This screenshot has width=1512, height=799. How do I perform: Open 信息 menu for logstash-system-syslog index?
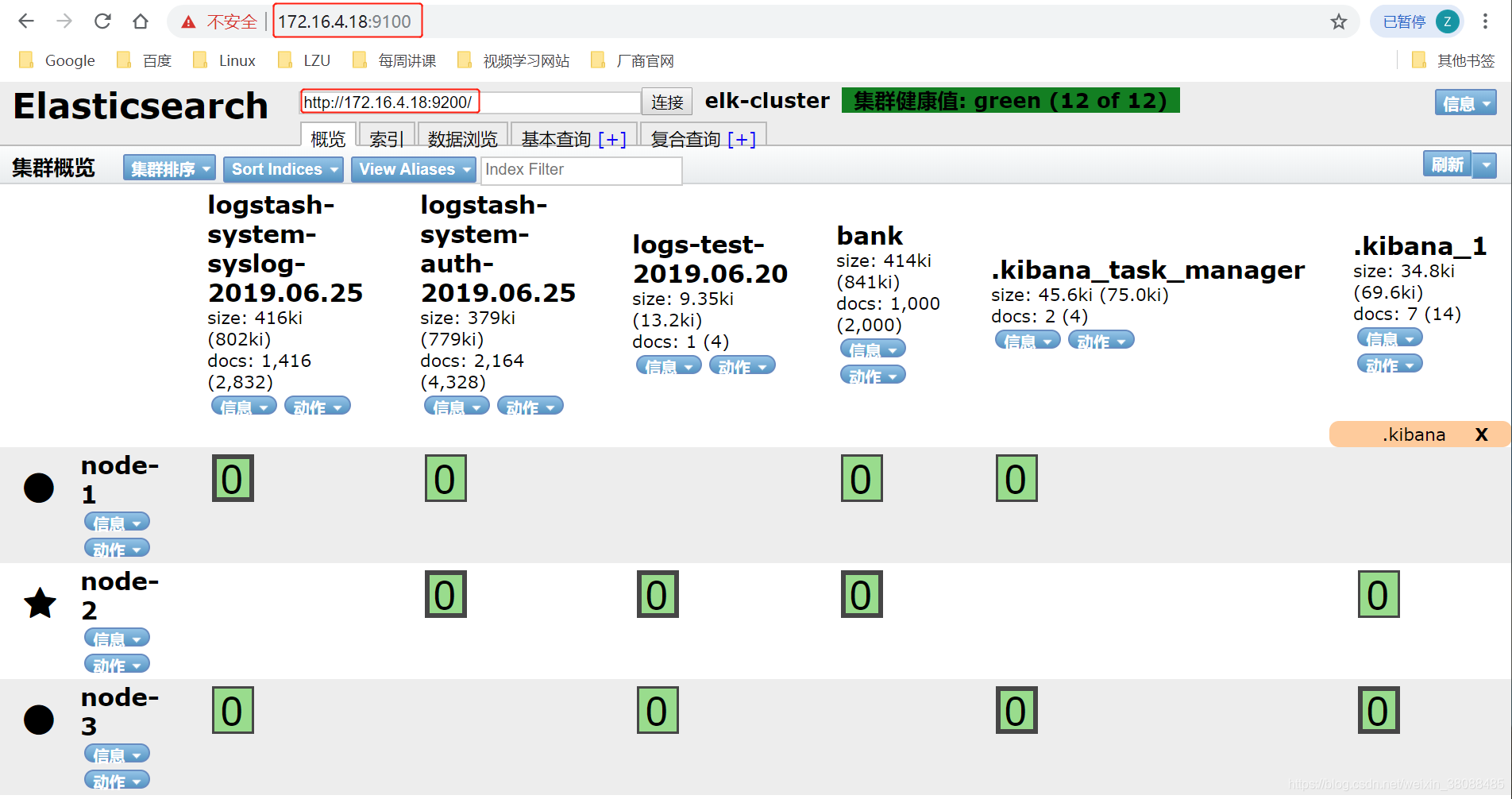pyautogui.click(x=244, y=406)
